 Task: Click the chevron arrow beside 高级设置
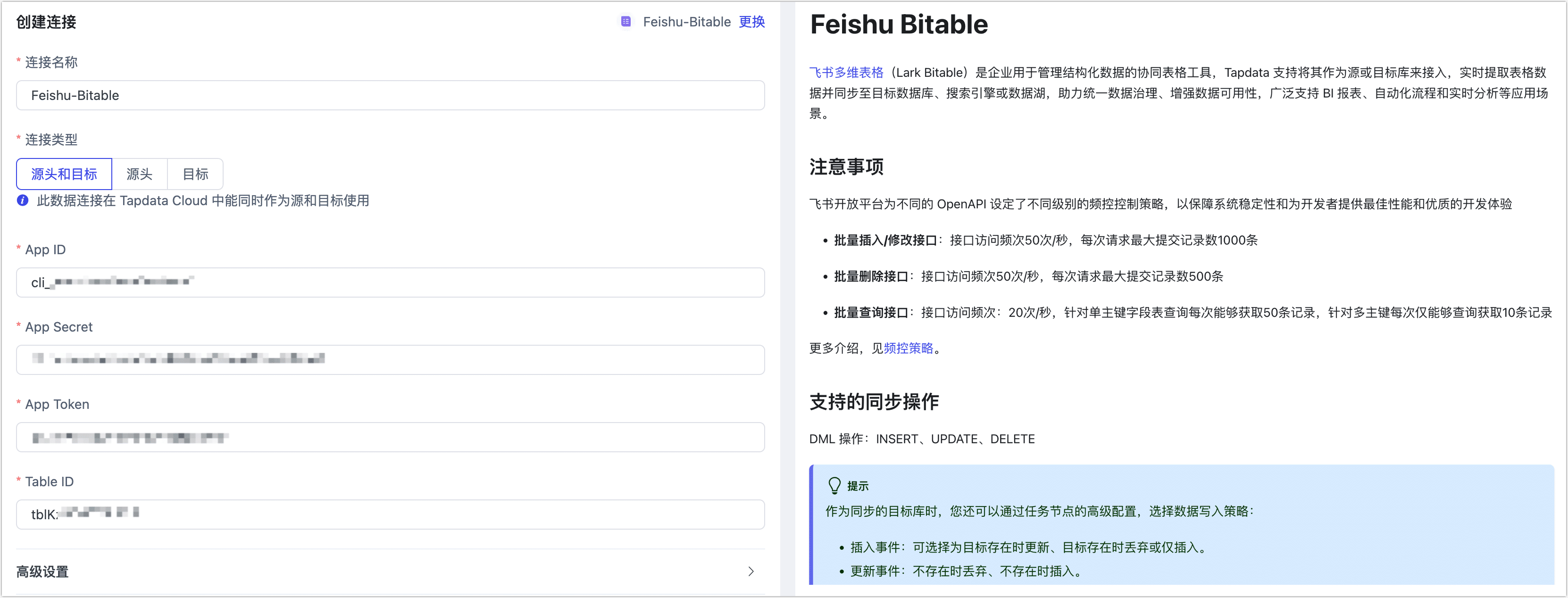[x=751, y=571]
